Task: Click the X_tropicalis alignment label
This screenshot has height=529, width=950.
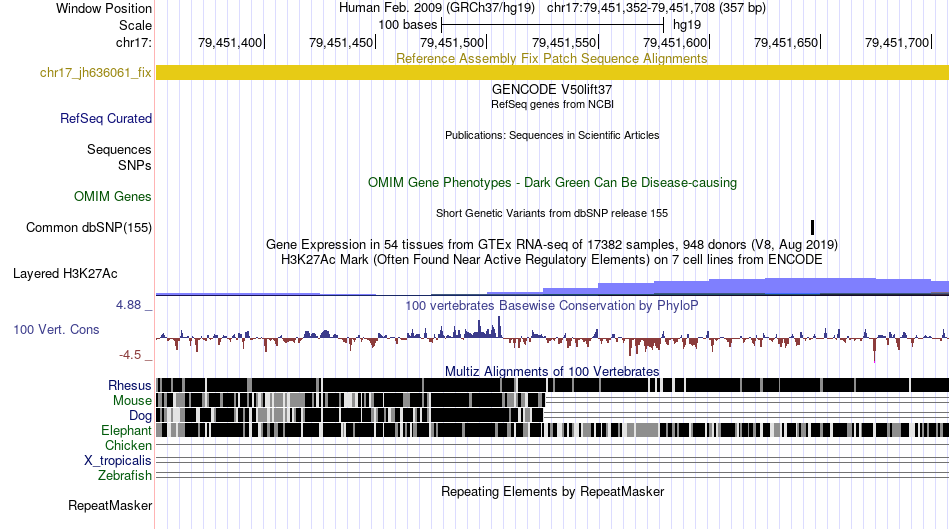Action: 118,460
